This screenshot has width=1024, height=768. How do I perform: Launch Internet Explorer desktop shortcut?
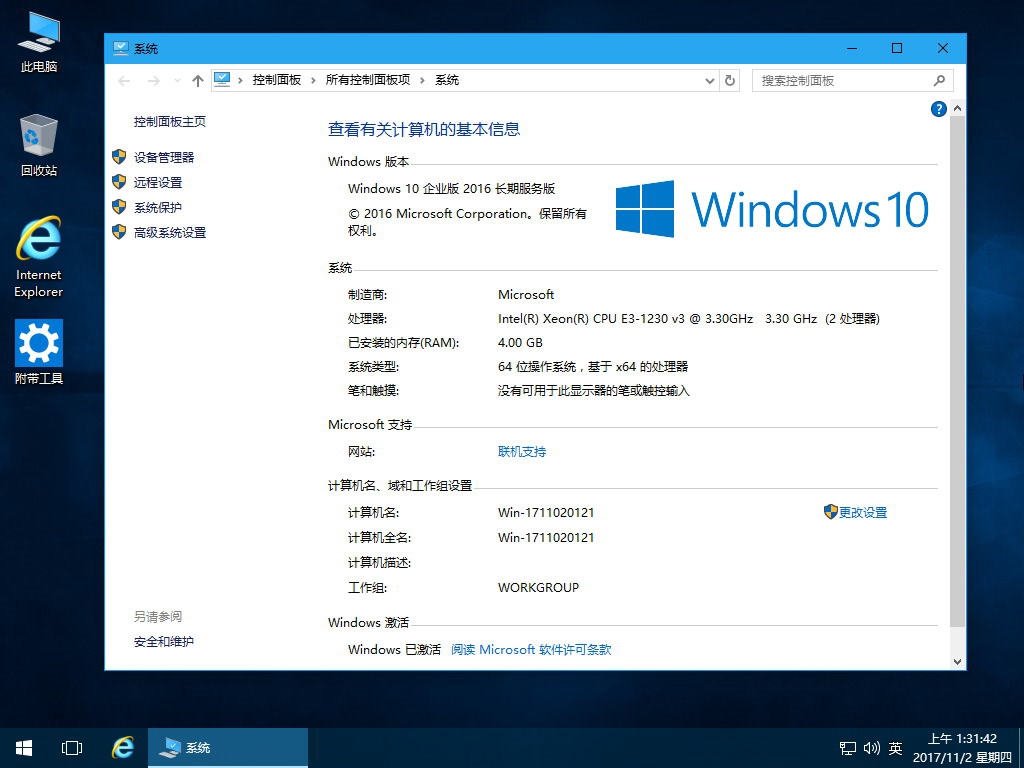[x=39, y=257]
